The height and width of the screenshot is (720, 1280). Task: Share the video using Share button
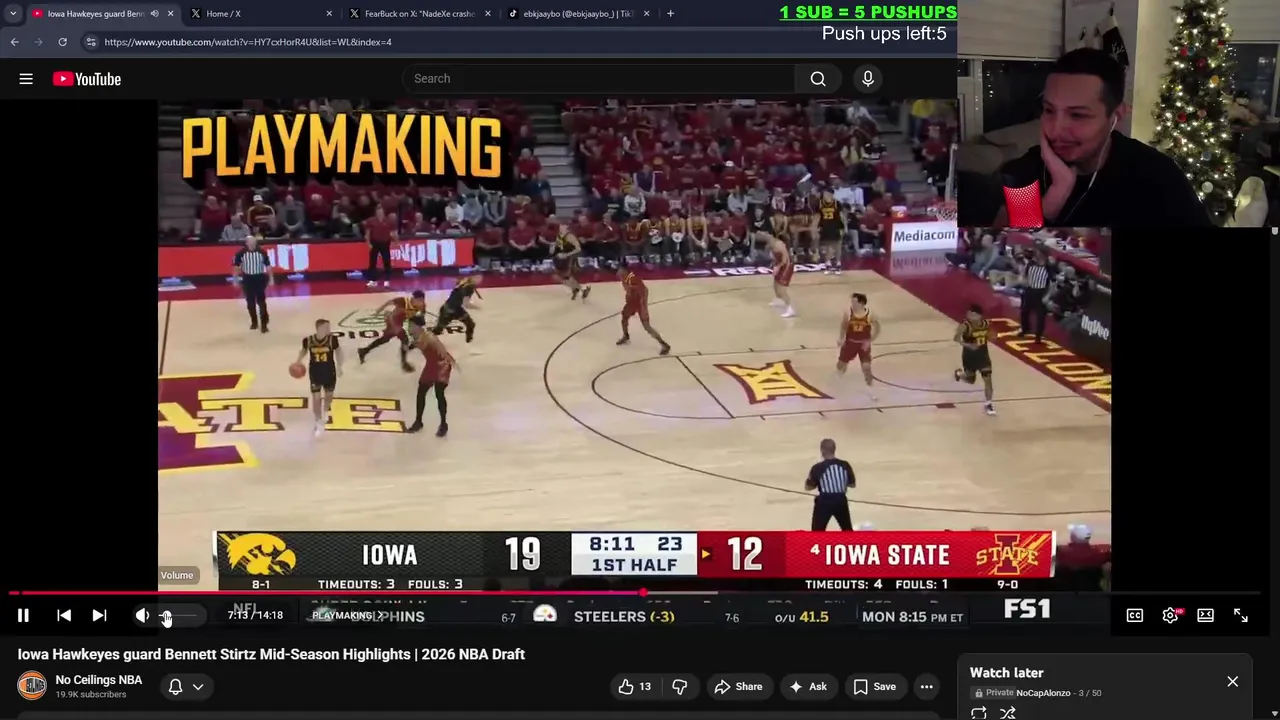pos(738,686)
